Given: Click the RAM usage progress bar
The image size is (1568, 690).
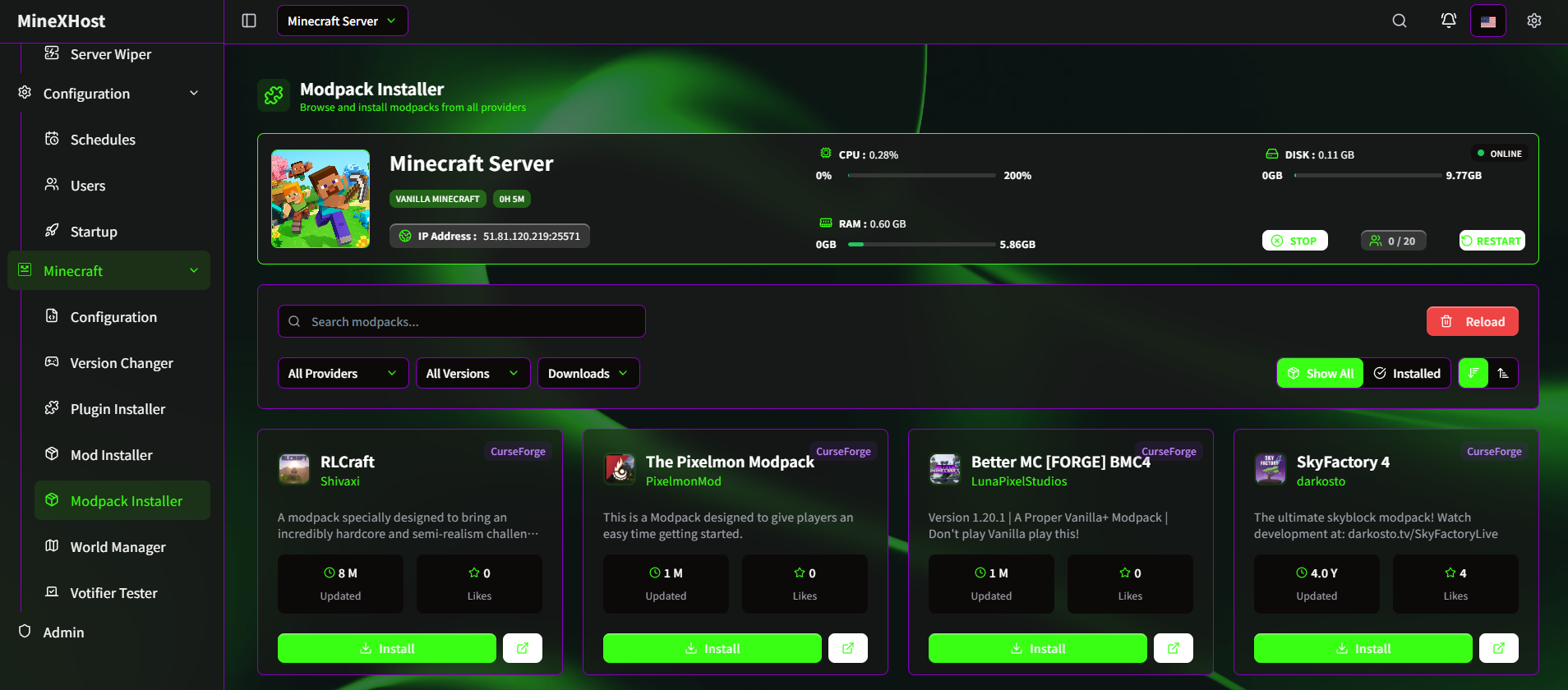Looking at the screenshot, I should 922,245.
